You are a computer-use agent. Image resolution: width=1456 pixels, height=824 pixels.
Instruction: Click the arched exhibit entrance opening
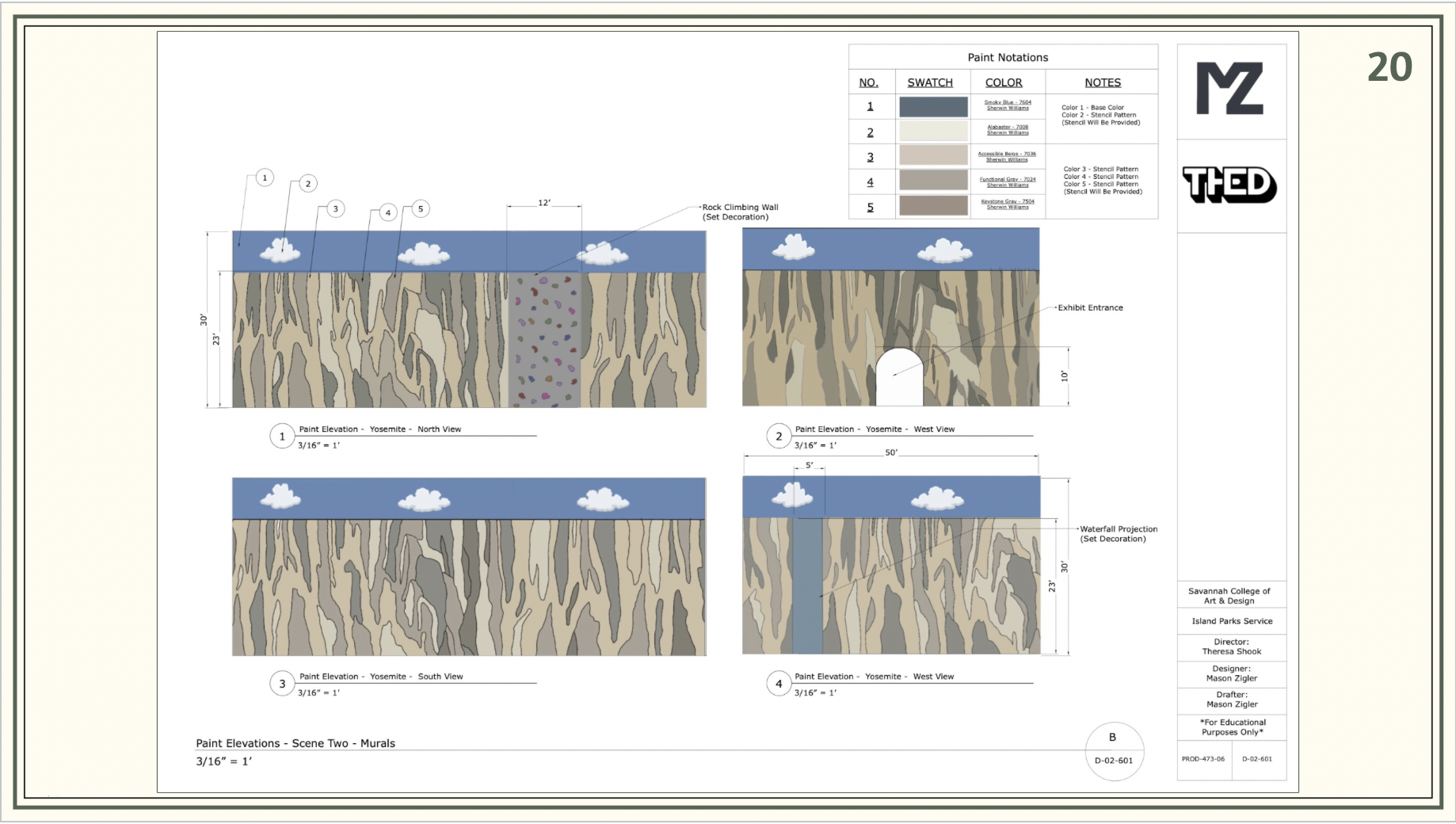(x=899, y=377)
